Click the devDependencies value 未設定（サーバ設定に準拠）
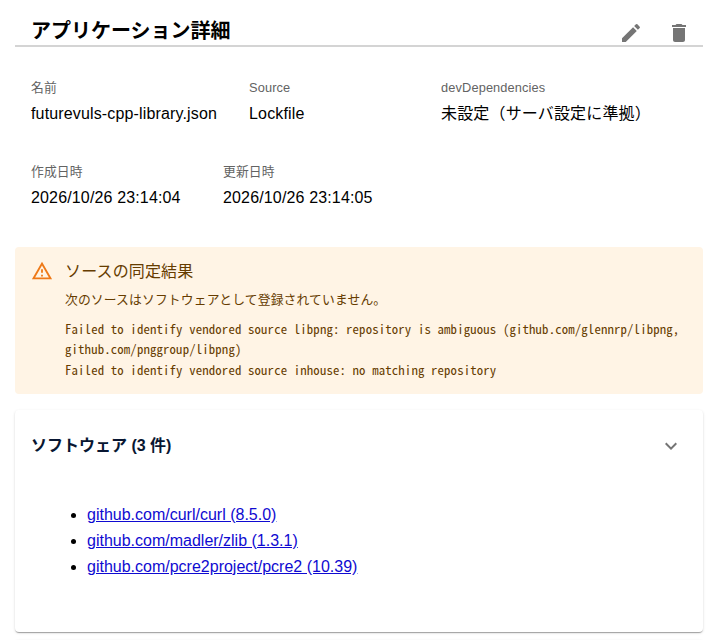This screenshot has height=640, width=719. click(x=541, y=113)
